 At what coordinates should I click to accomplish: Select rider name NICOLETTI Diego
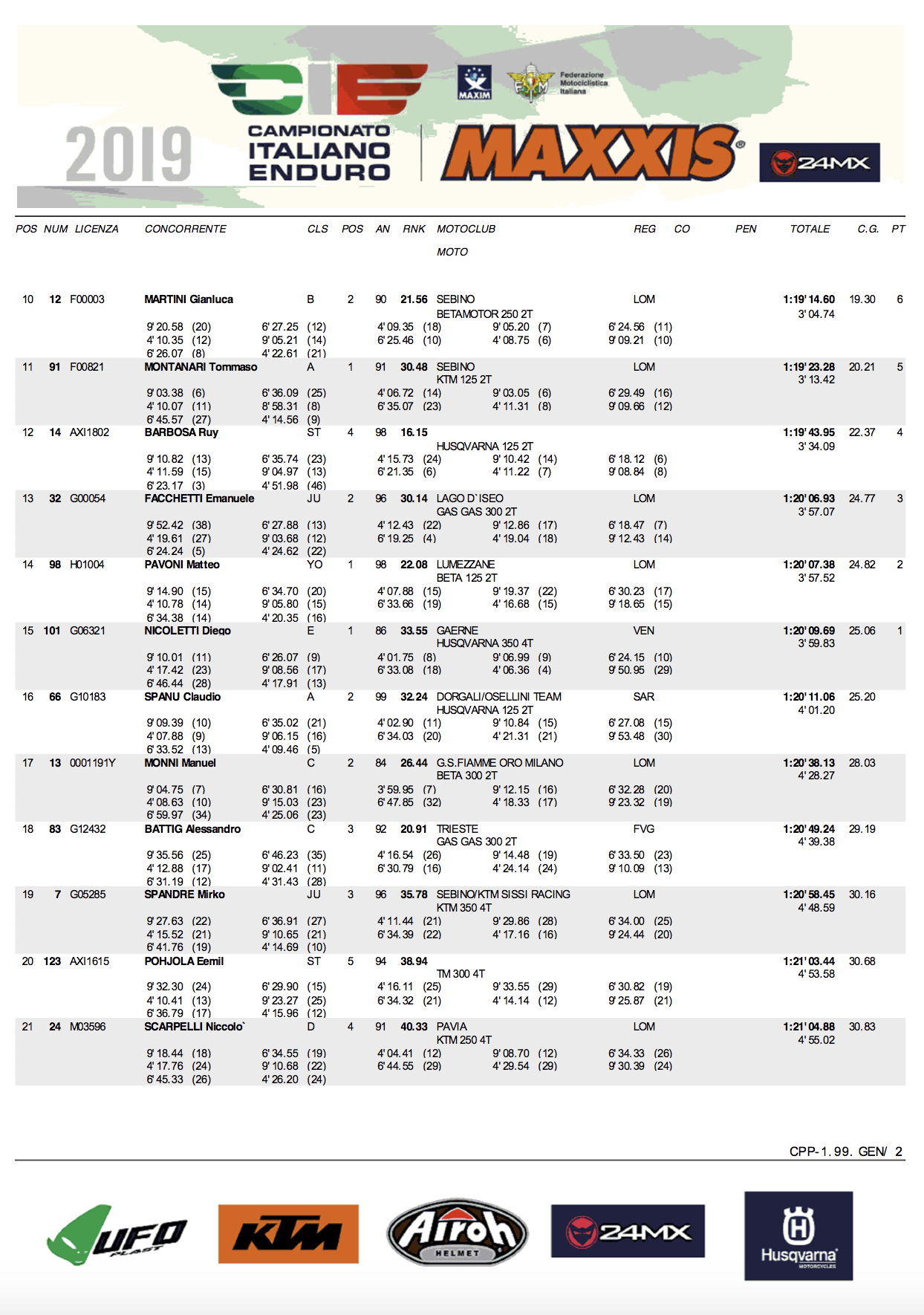point(187,631)
